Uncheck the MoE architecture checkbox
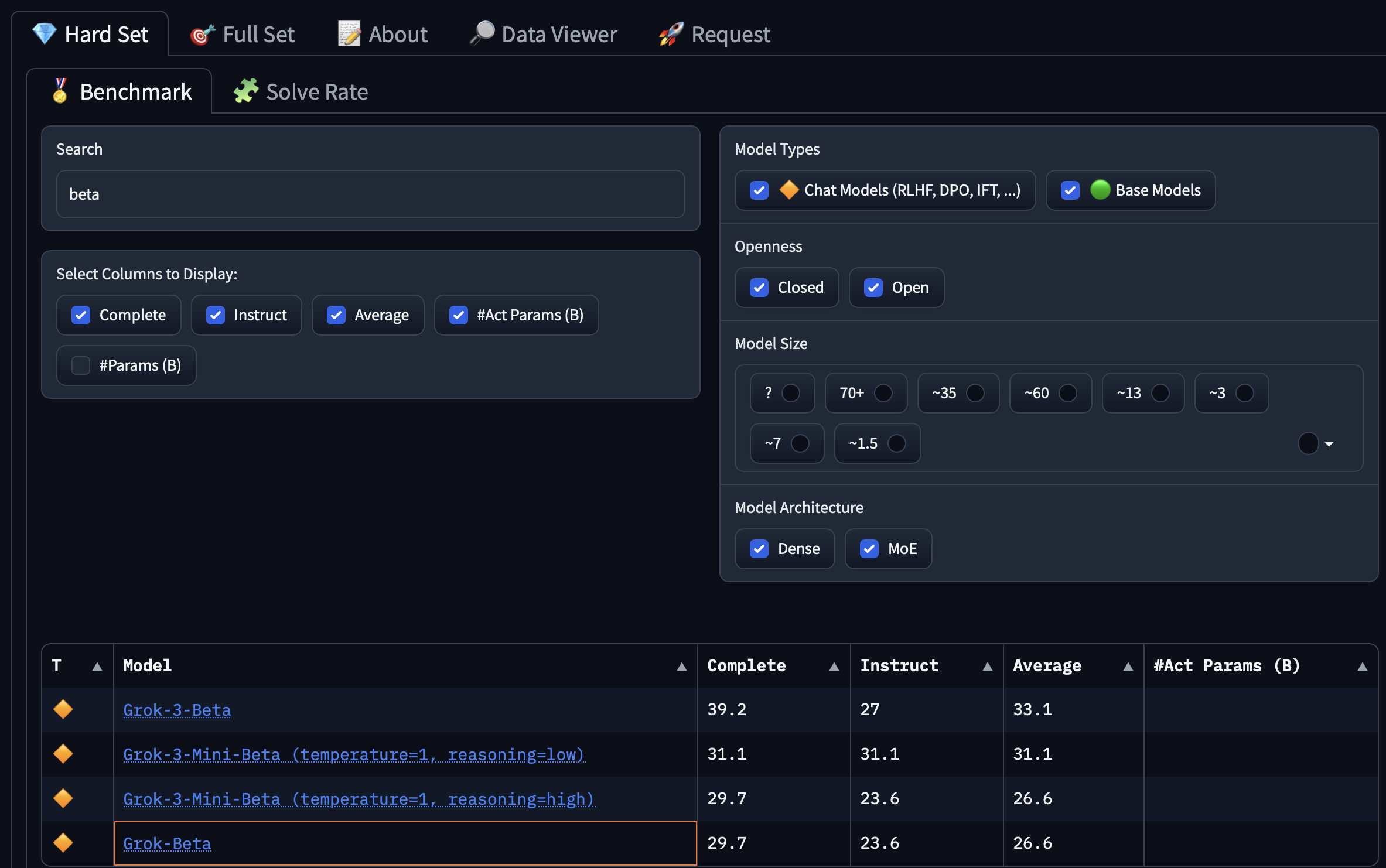Viewport: 1386px width, 868px height. (869, 549)
